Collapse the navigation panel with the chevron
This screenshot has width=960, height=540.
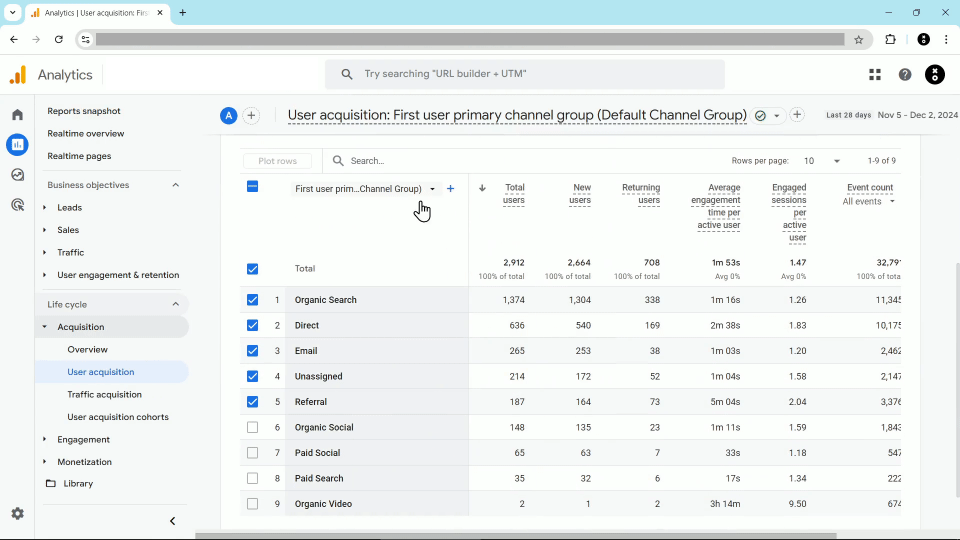point(172,521)
